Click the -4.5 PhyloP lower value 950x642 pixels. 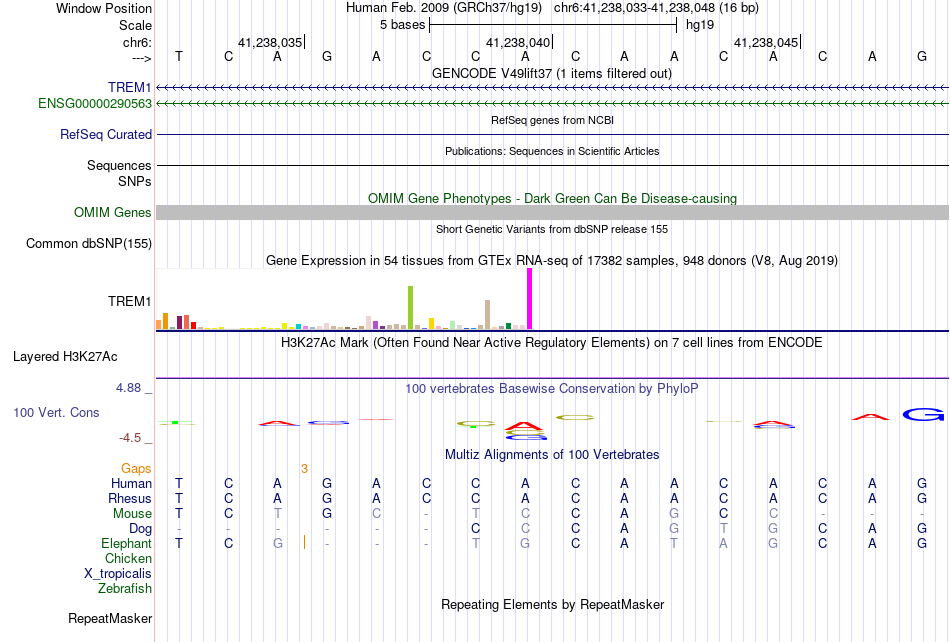pyautogui.click(x=130, y=437)
